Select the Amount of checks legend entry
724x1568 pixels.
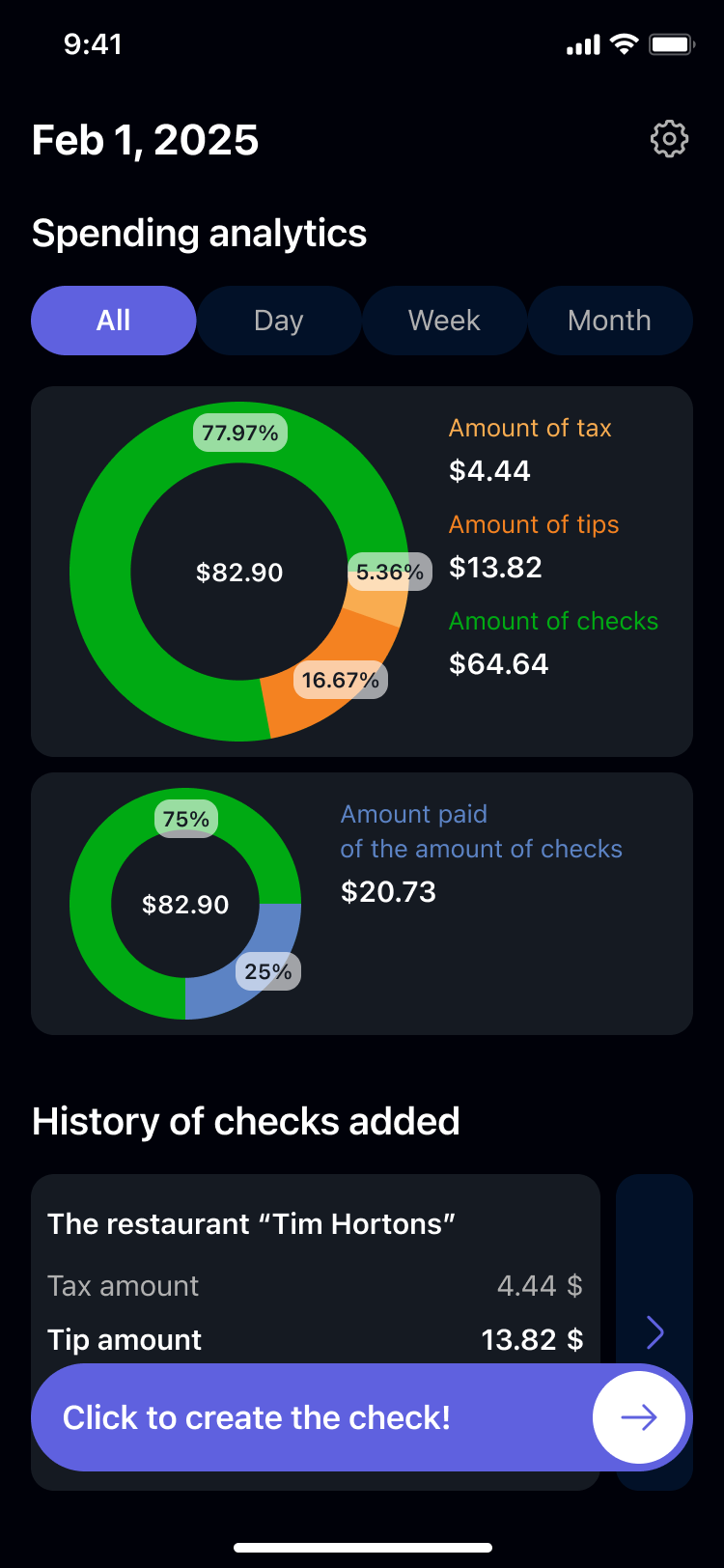[x=554, y=643]
